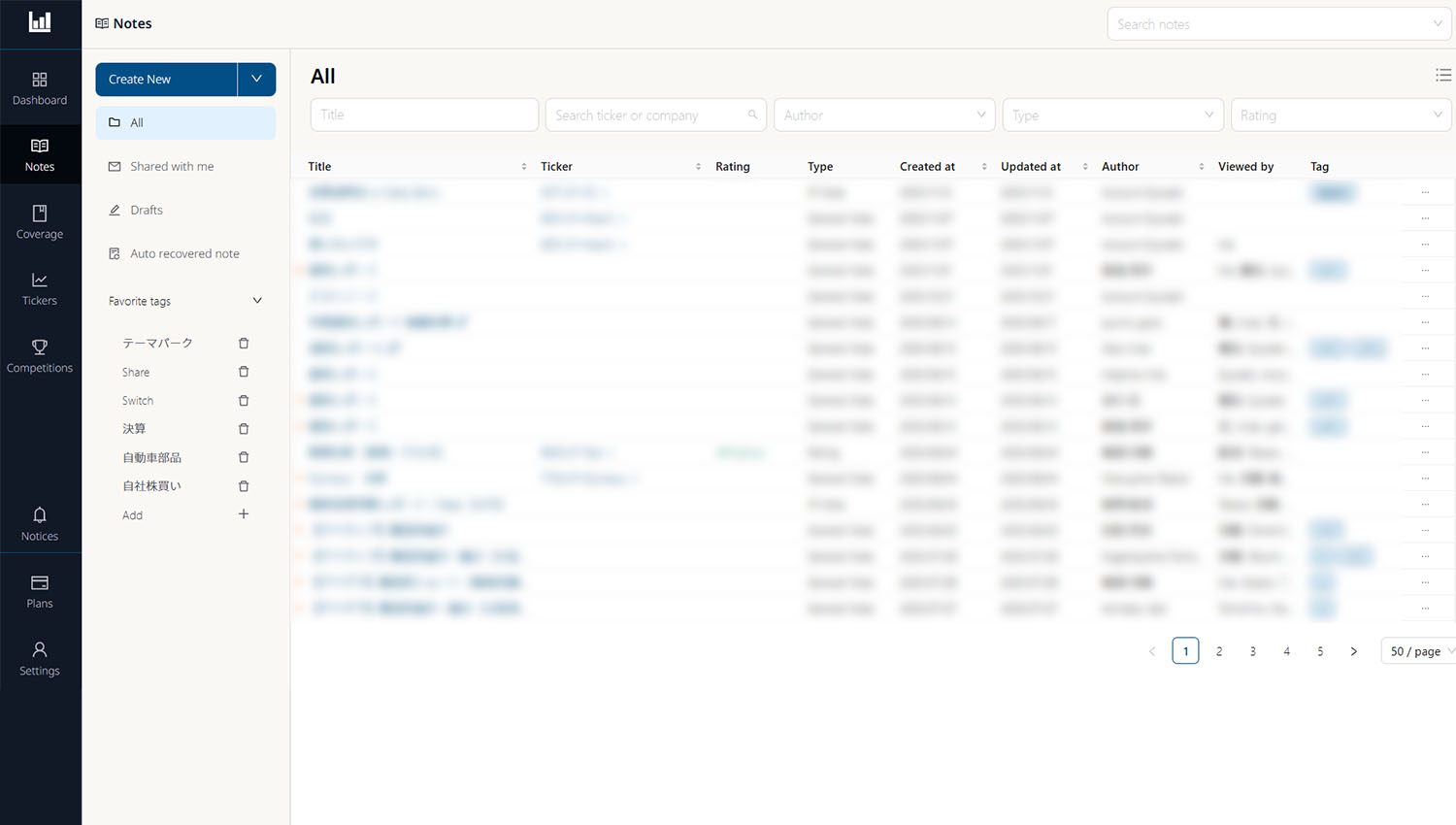The width and height of the screenshot is (1456, 825).
Task: Click the Create New button
Action: [x=166, y=80]
